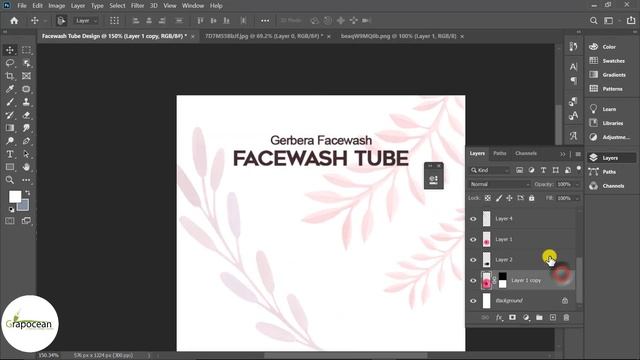
Task: Hide Layer 1 copy visibility eye
Action: pos(473,280)
